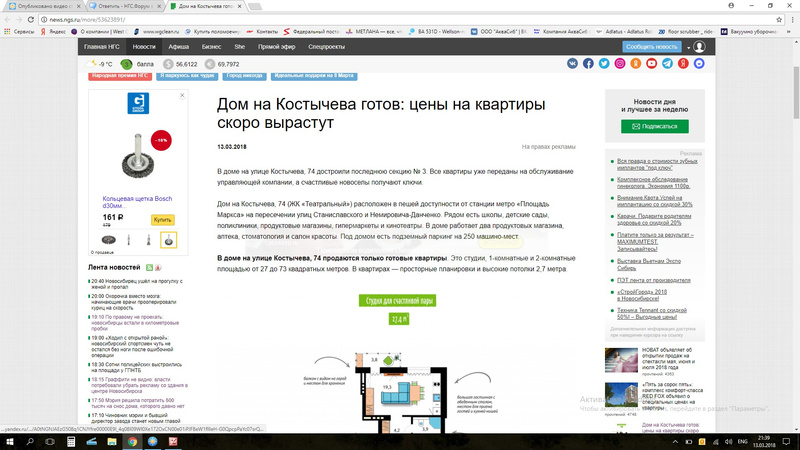Select the last highlighted brush thumbnail in ad
Viewport: 800px width, 450px height.
click(168, 240)
